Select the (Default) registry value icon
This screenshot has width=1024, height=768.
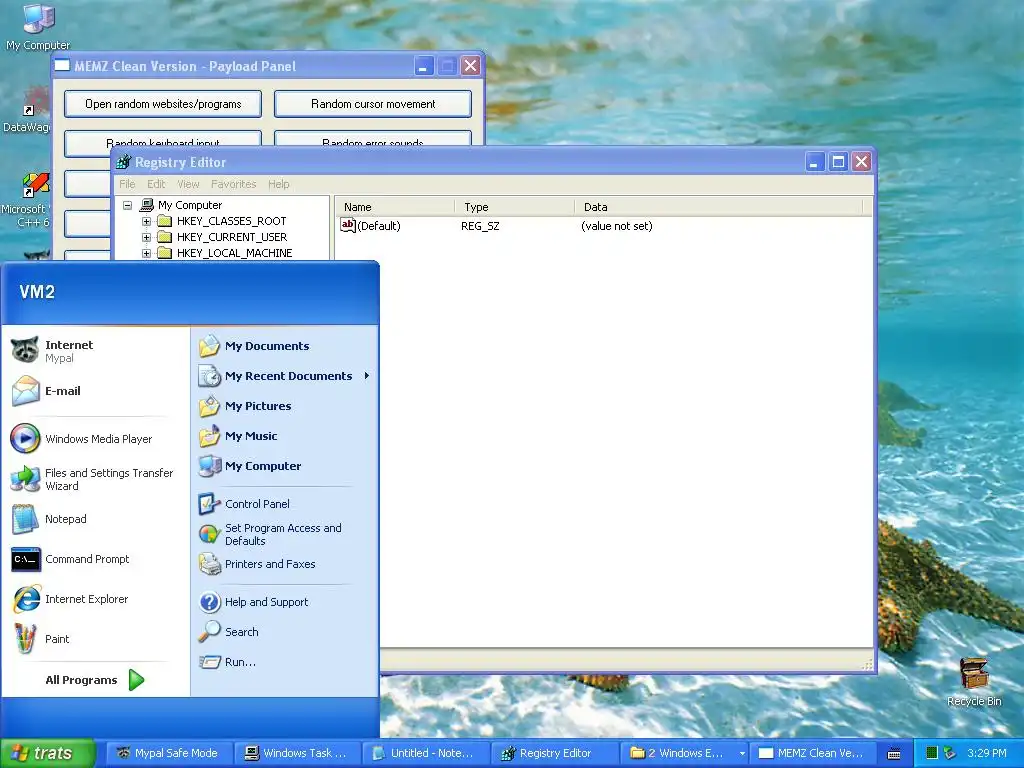(347, 225)
